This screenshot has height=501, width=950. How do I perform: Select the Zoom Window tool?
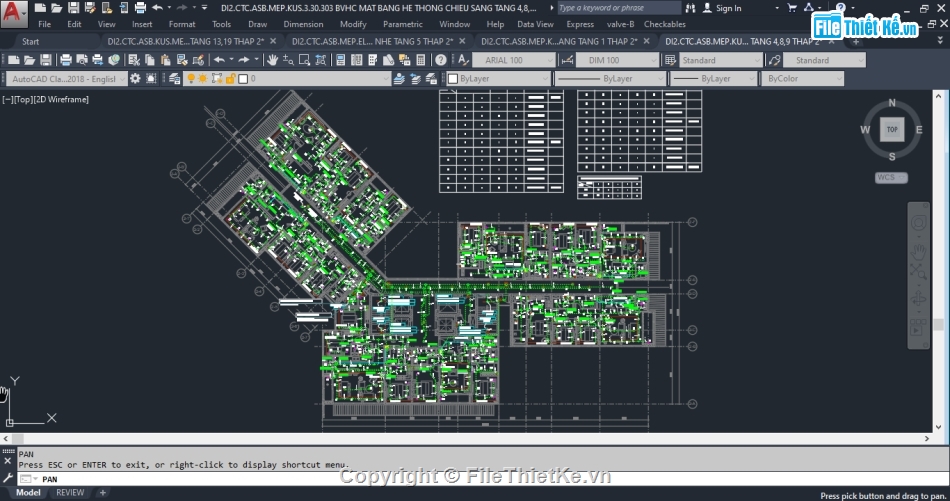coord(305,60)
